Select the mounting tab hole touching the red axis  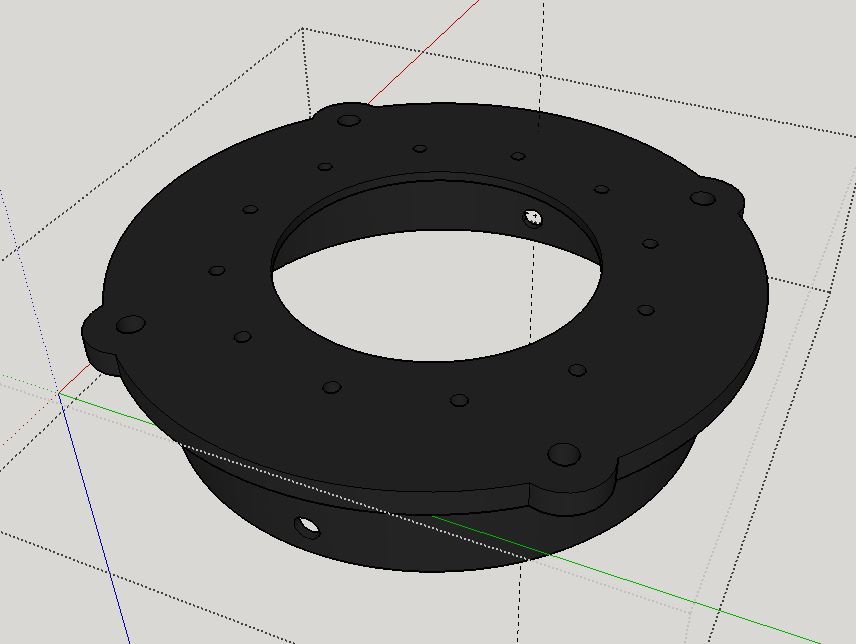click(348, 120)
